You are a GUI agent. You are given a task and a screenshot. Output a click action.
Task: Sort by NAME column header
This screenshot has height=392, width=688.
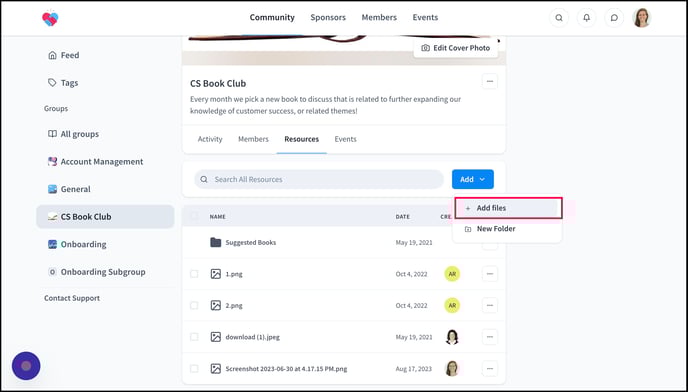[218, 217]
